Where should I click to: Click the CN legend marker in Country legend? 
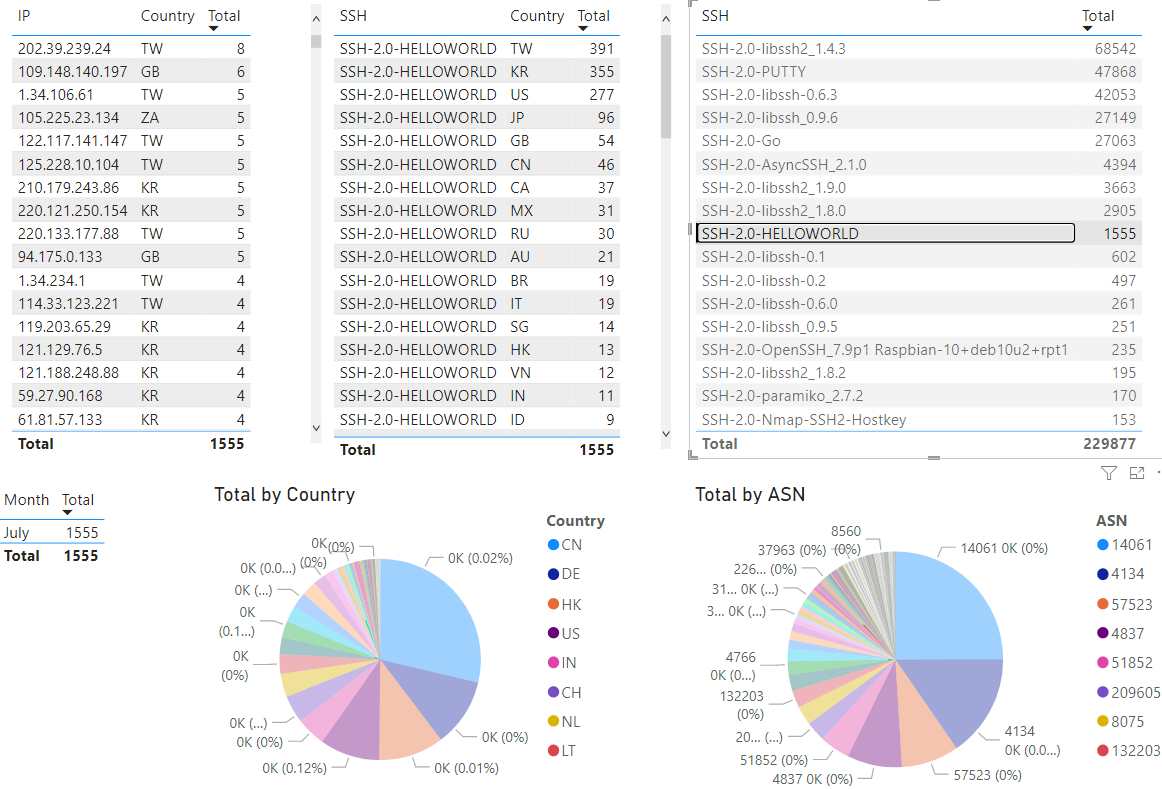pos(553,545)
